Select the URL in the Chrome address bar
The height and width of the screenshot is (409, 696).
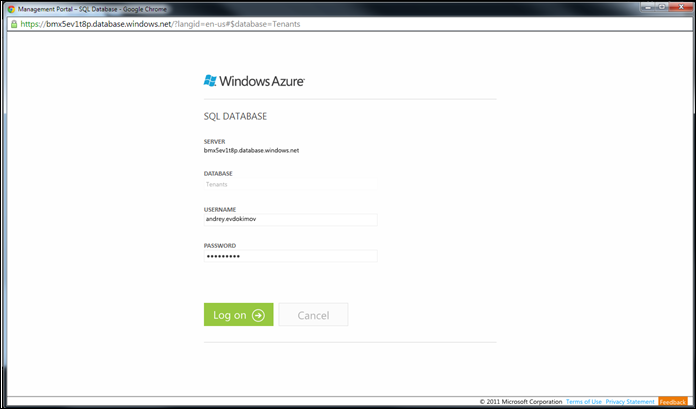pos(160,24)
